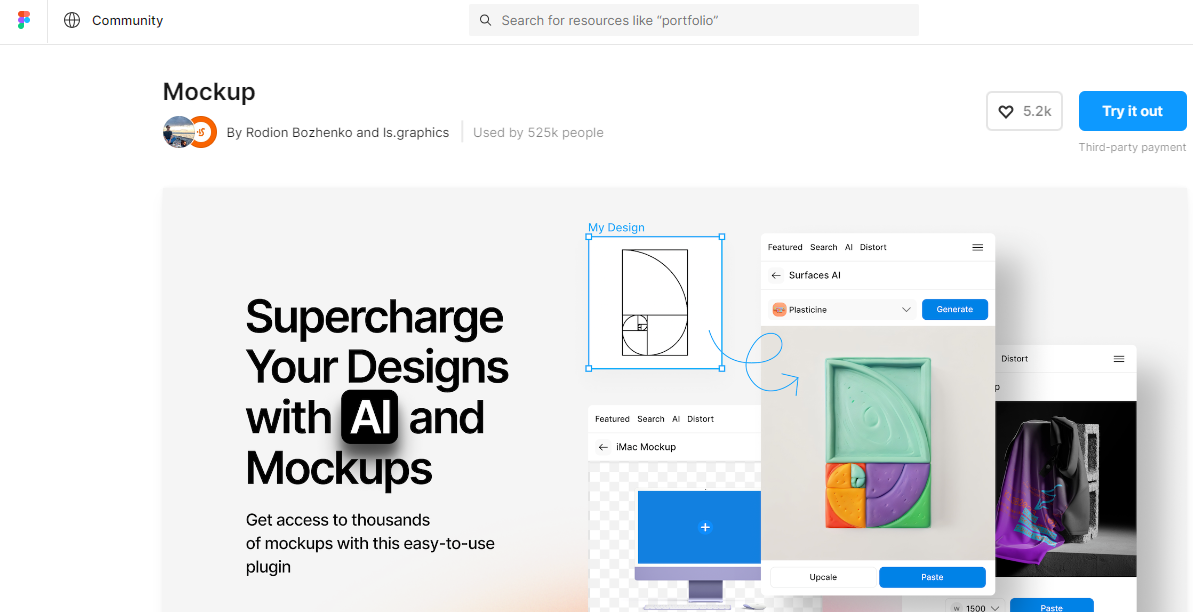The image size is (1193, 612).
Task: Click the heart like icon
Action: click(1006, 112)
